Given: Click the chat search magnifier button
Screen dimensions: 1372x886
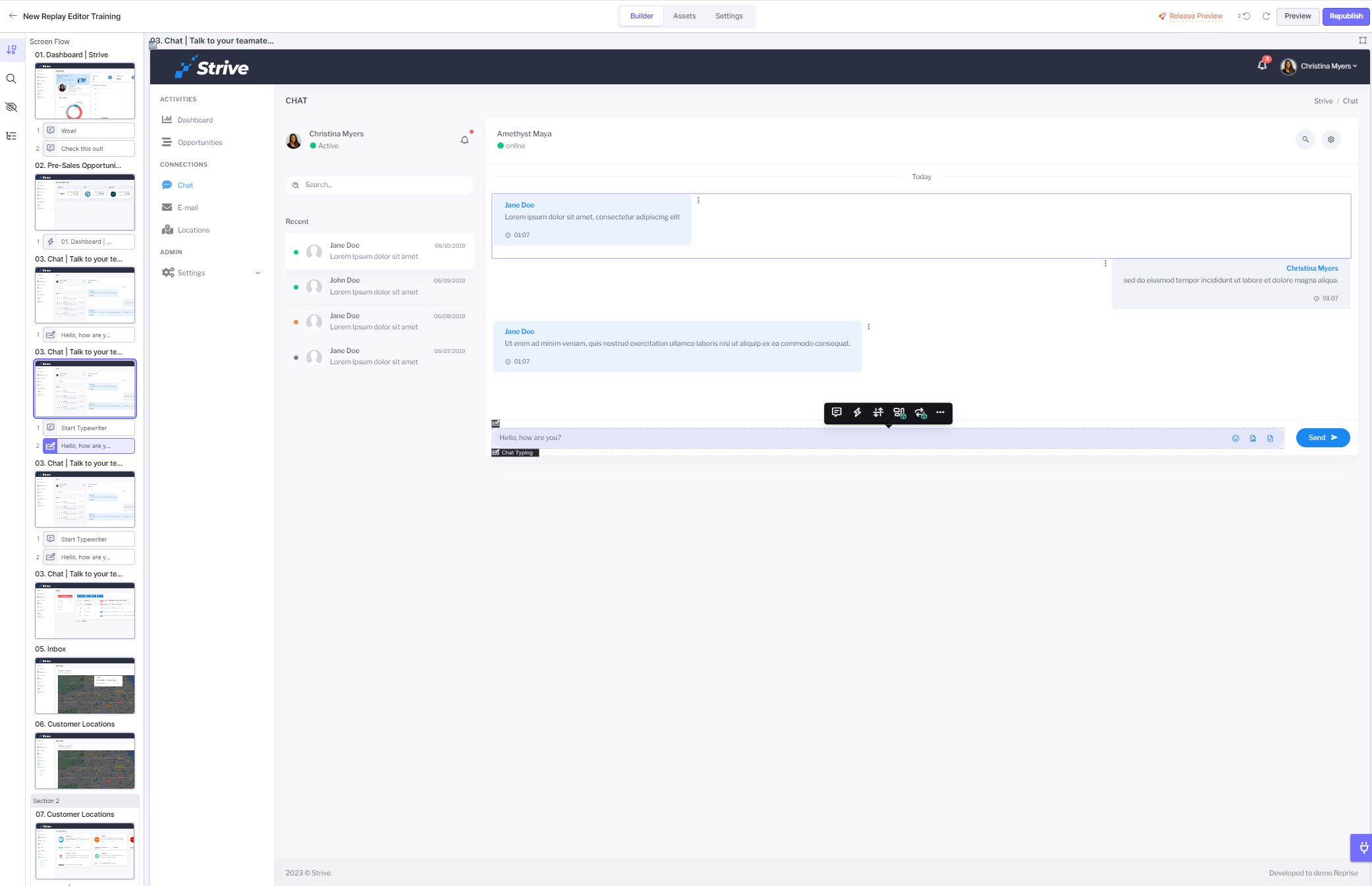Looking at the screenshot, I should (1305, 140).
